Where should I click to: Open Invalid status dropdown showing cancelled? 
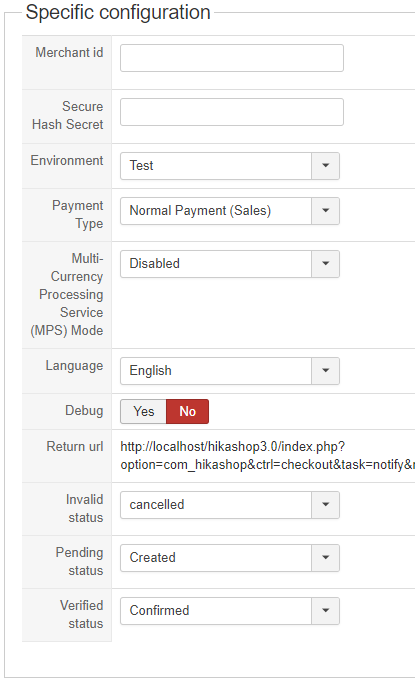(230, 505)
